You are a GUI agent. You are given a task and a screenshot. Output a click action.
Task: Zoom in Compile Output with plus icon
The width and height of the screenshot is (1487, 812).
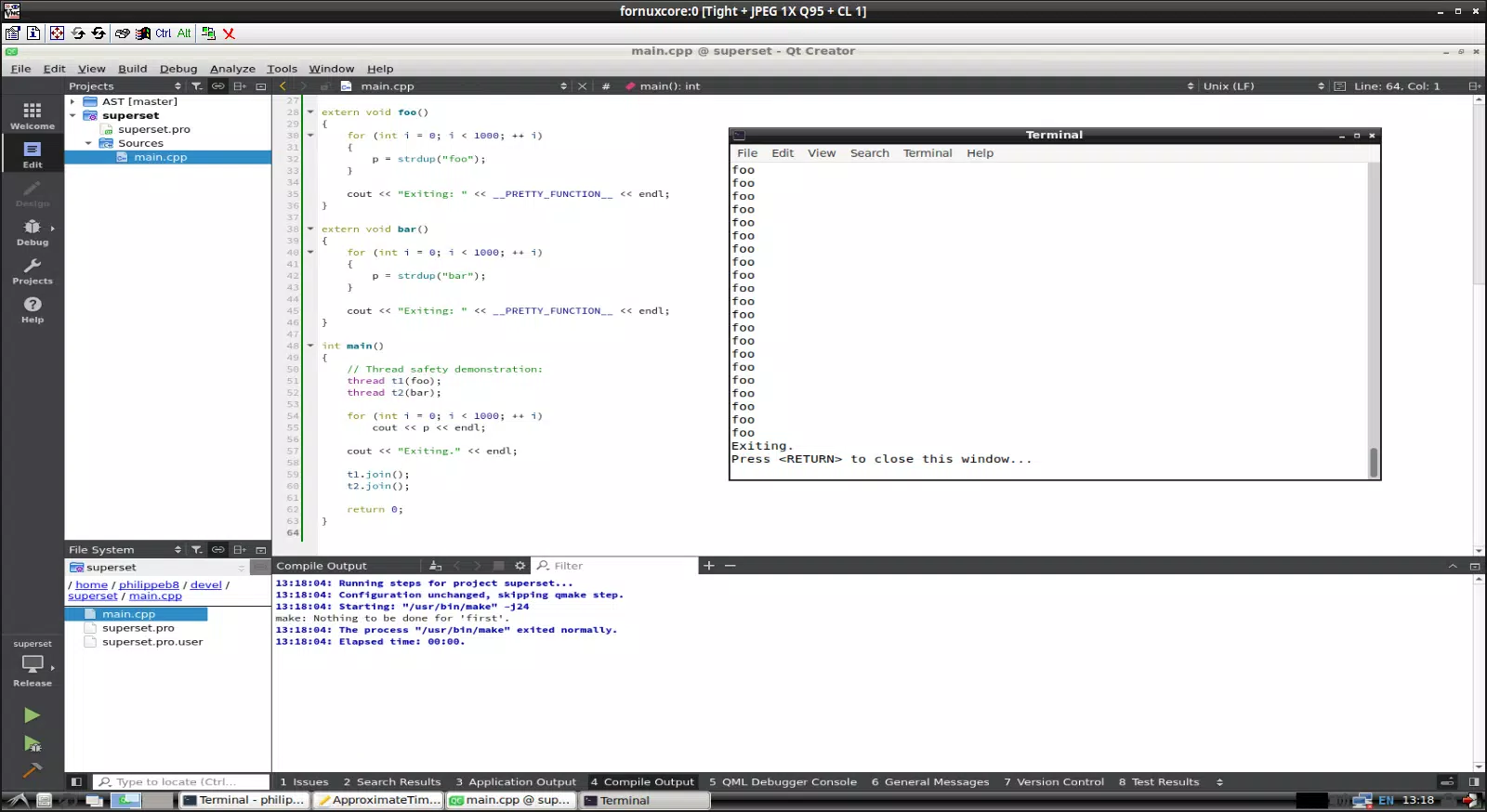(x=709, y=566)
